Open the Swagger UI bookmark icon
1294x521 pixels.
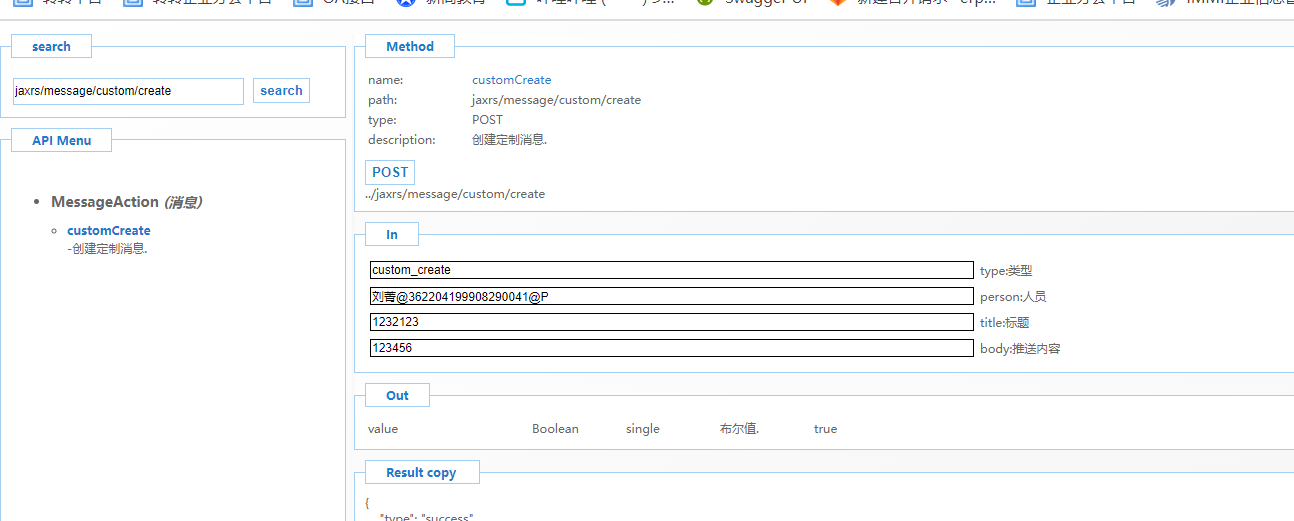705,3
